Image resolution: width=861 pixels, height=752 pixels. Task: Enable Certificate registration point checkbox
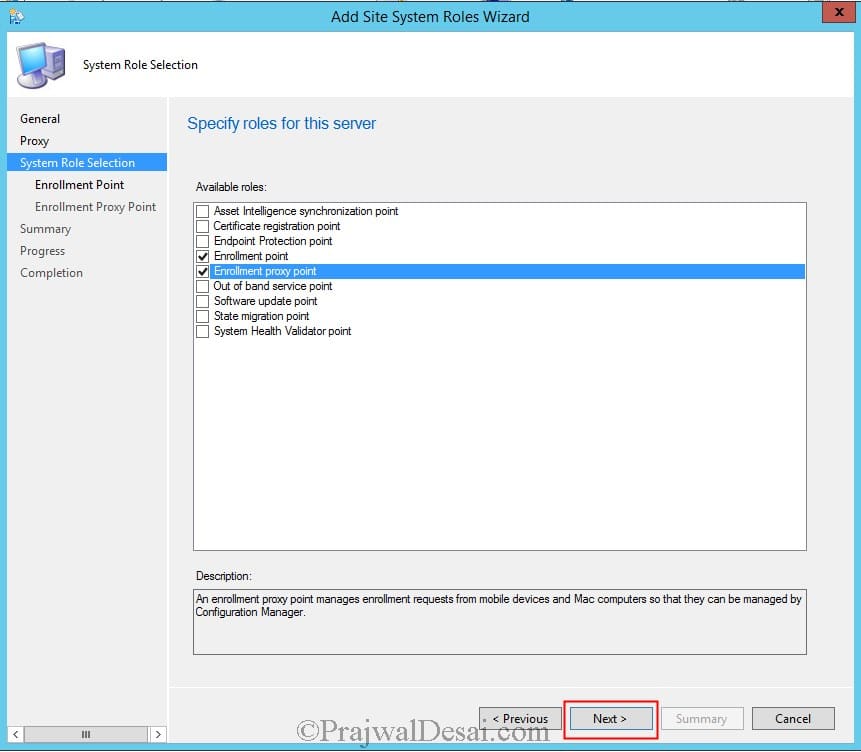[x=203, y=226]
